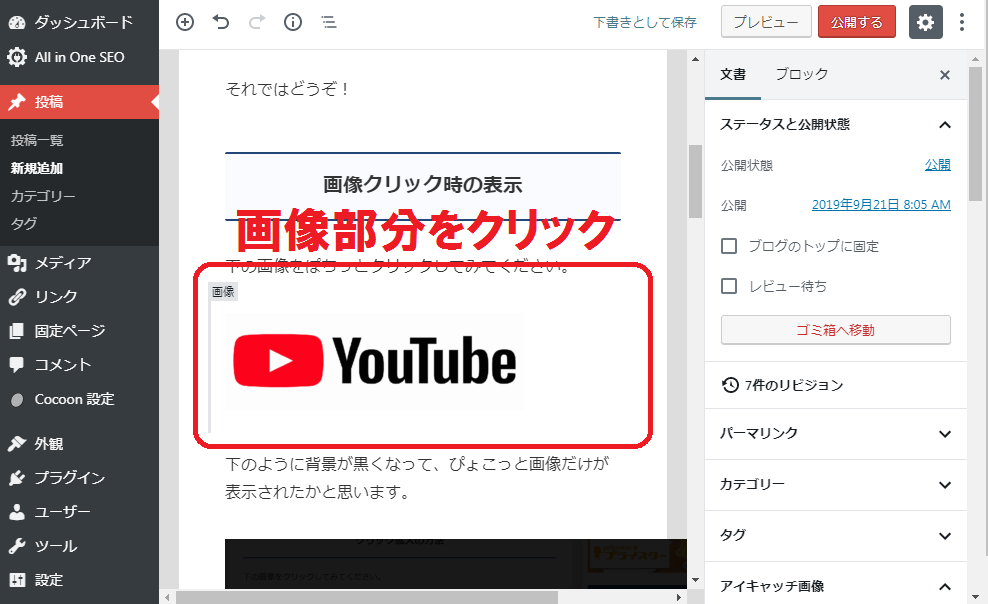Image resolution: width=988 pixels, height=604 pixels.
Task: Expand the タグ settings panel
Action: 836,536
